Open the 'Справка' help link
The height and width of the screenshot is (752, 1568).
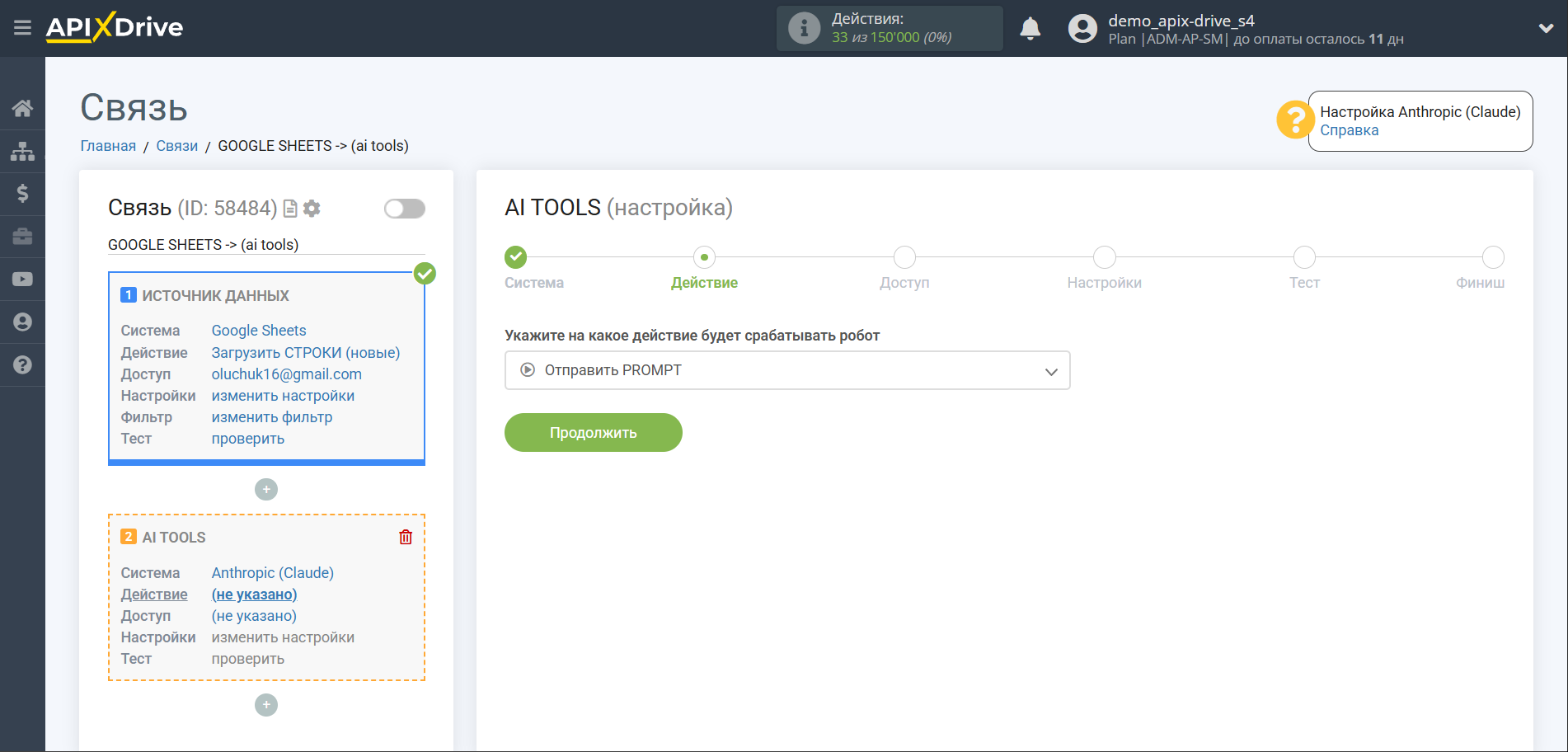tap(1349, 130)
